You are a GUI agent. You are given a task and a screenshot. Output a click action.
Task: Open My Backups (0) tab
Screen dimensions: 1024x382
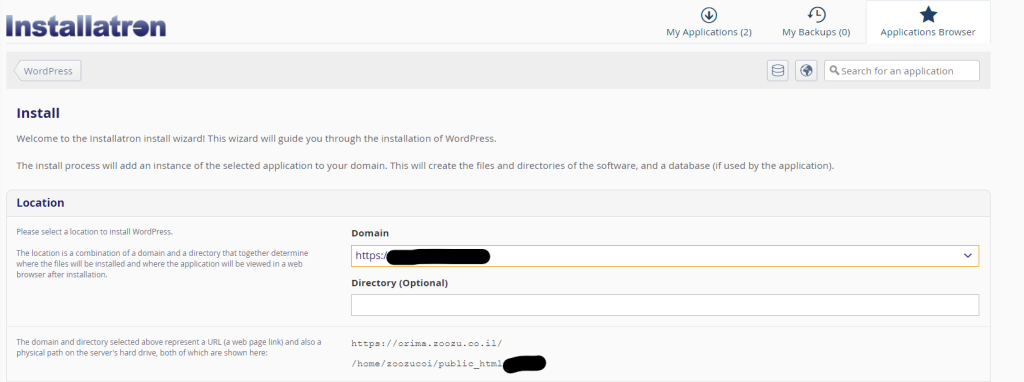(816, 22)
